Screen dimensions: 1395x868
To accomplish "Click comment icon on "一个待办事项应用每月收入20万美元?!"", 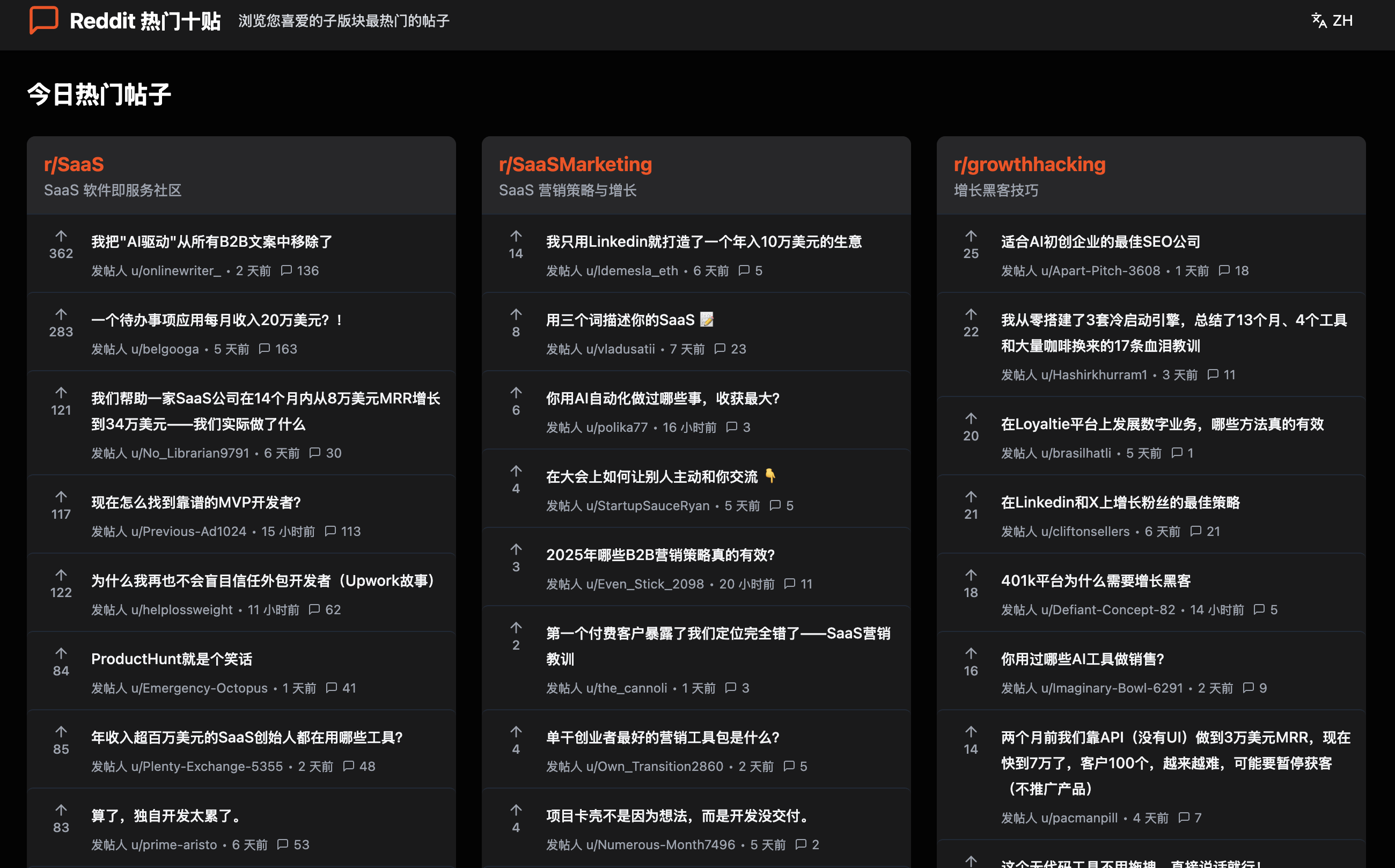I will tap(265, 349).
